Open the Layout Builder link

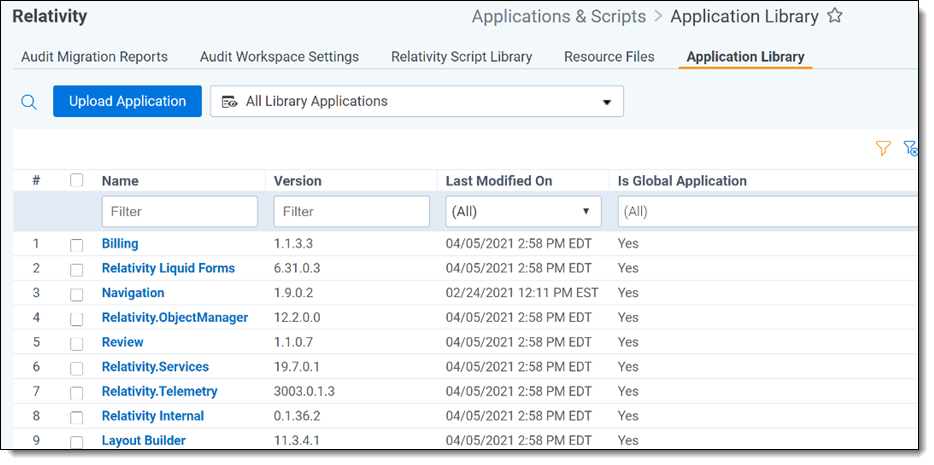tap(144, 441)
